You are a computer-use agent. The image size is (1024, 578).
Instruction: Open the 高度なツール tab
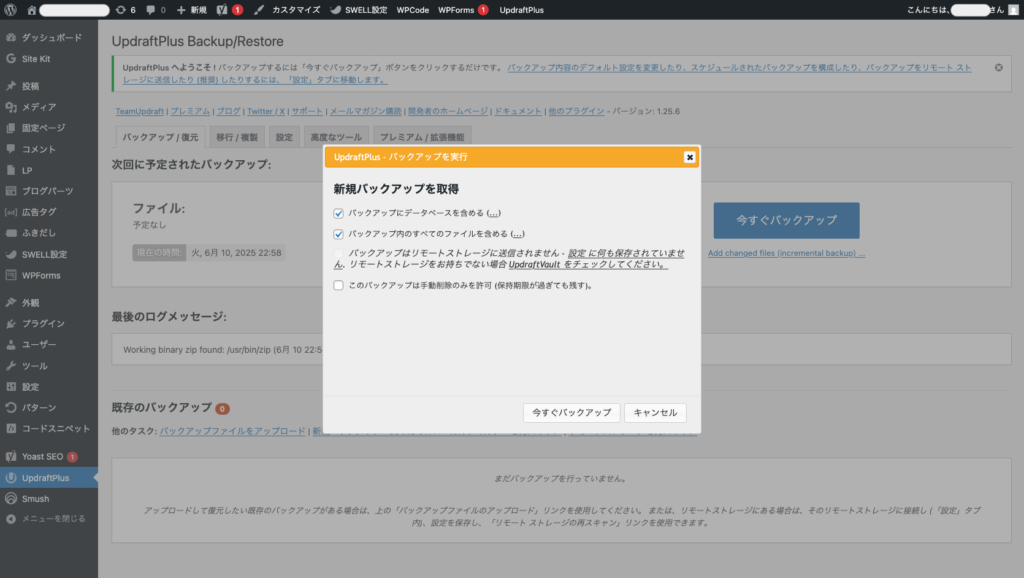(x=336, y=137)
